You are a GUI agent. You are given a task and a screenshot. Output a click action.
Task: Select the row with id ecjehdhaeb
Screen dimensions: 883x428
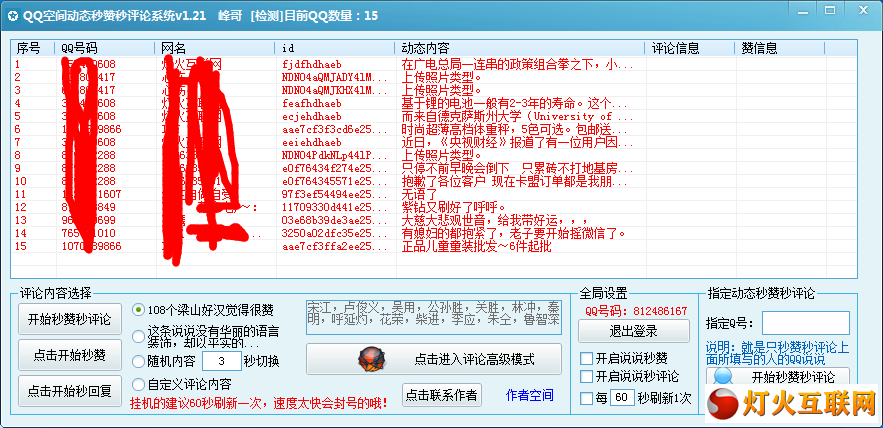[434, 116]
